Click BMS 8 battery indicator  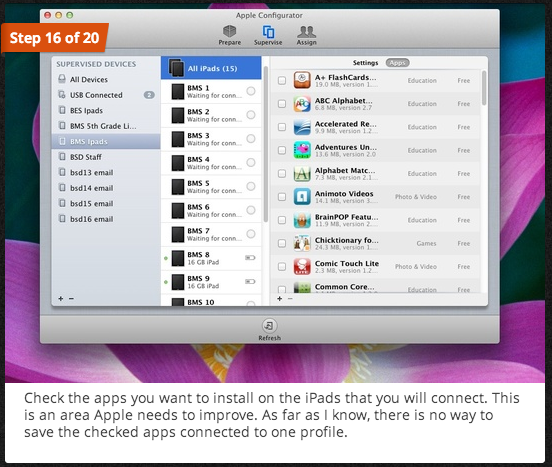coord(250,258)
